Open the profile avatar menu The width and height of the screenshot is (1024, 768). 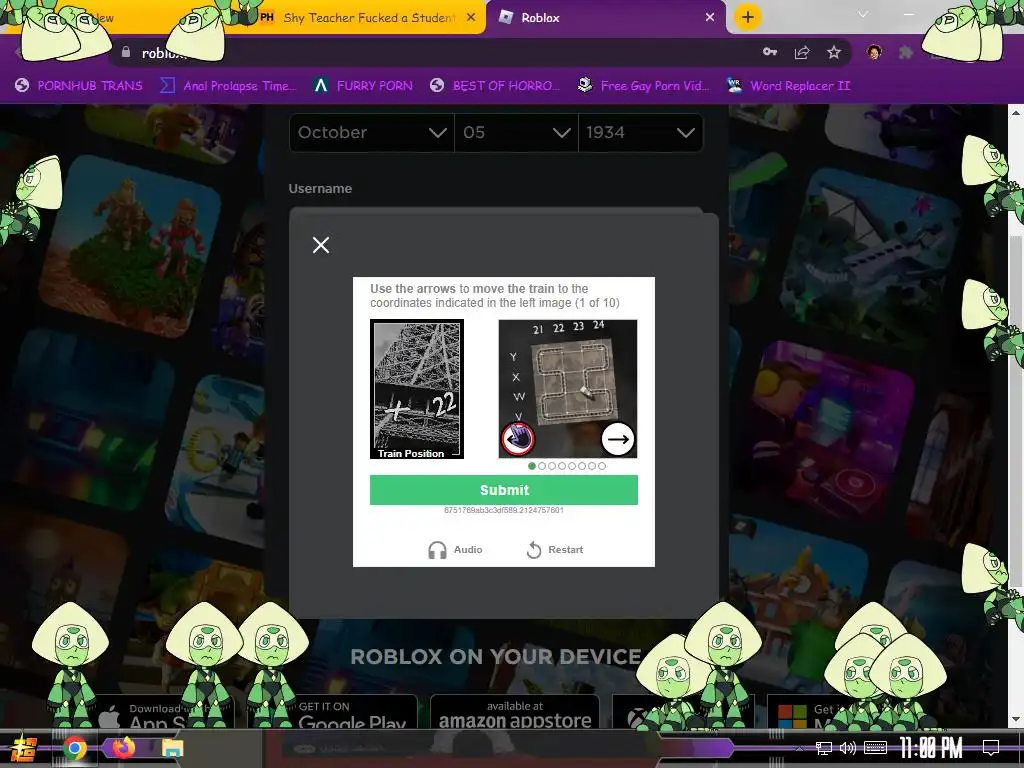(874, 52)
